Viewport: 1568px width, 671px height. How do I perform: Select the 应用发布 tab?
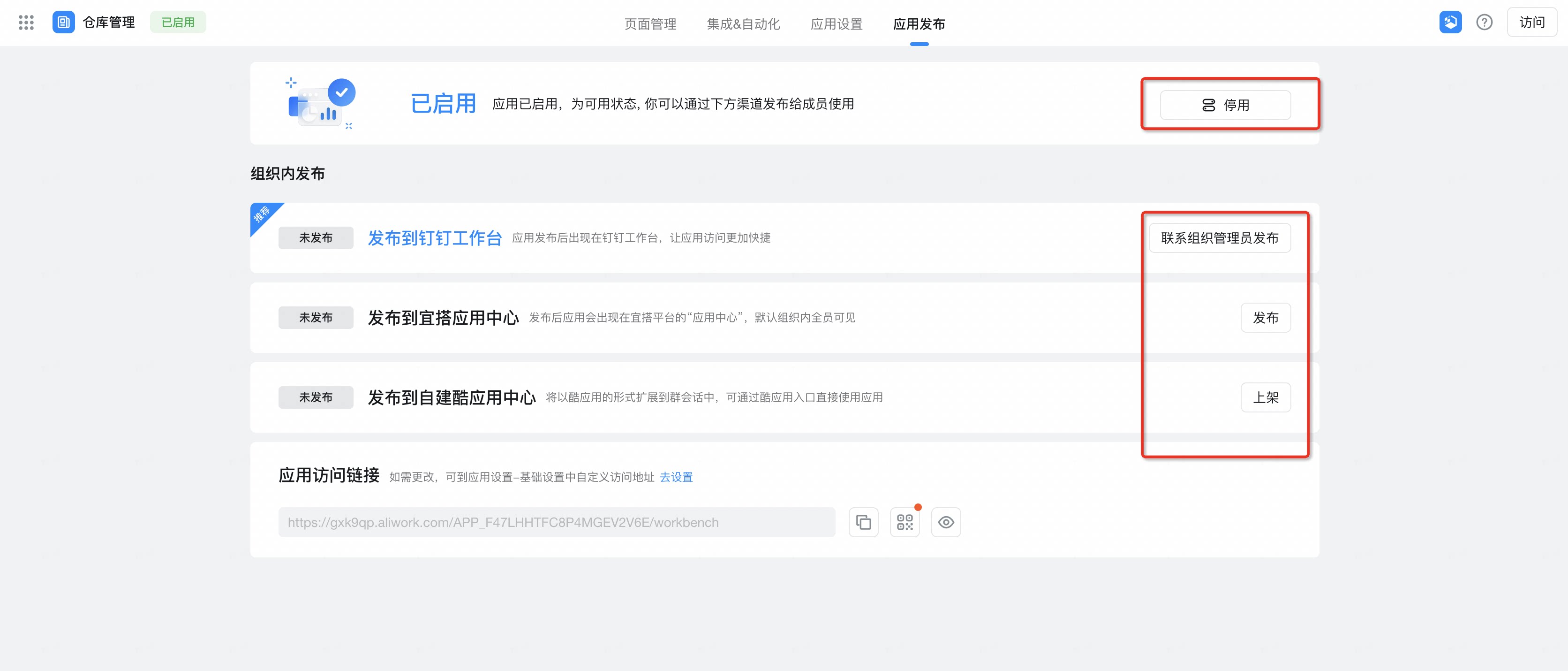pyautogui.click(x=919, y=24)
